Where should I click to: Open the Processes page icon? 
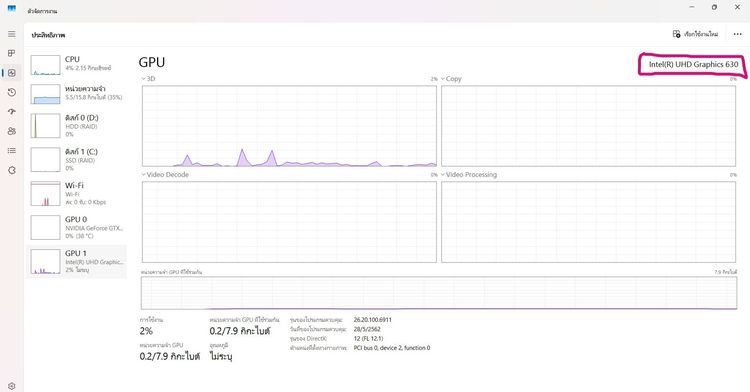11,53
